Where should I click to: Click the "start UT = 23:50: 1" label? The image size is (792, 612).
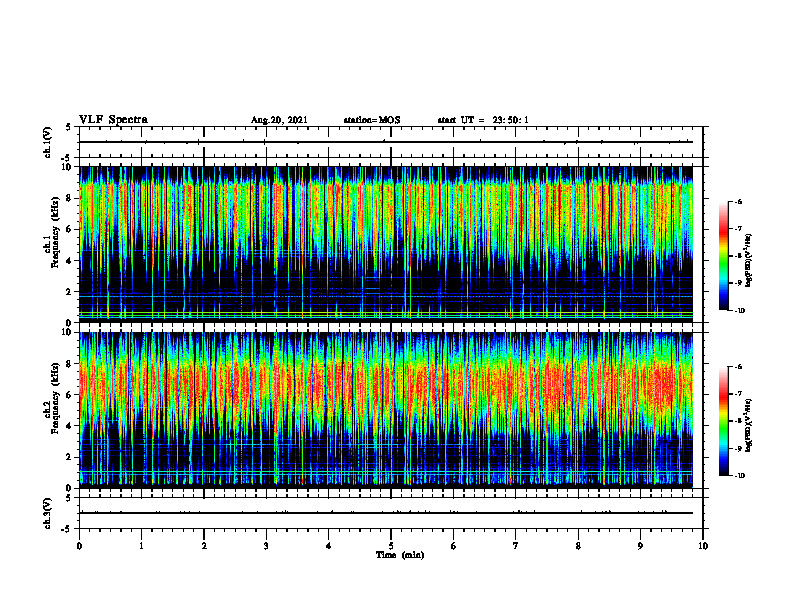483,120
